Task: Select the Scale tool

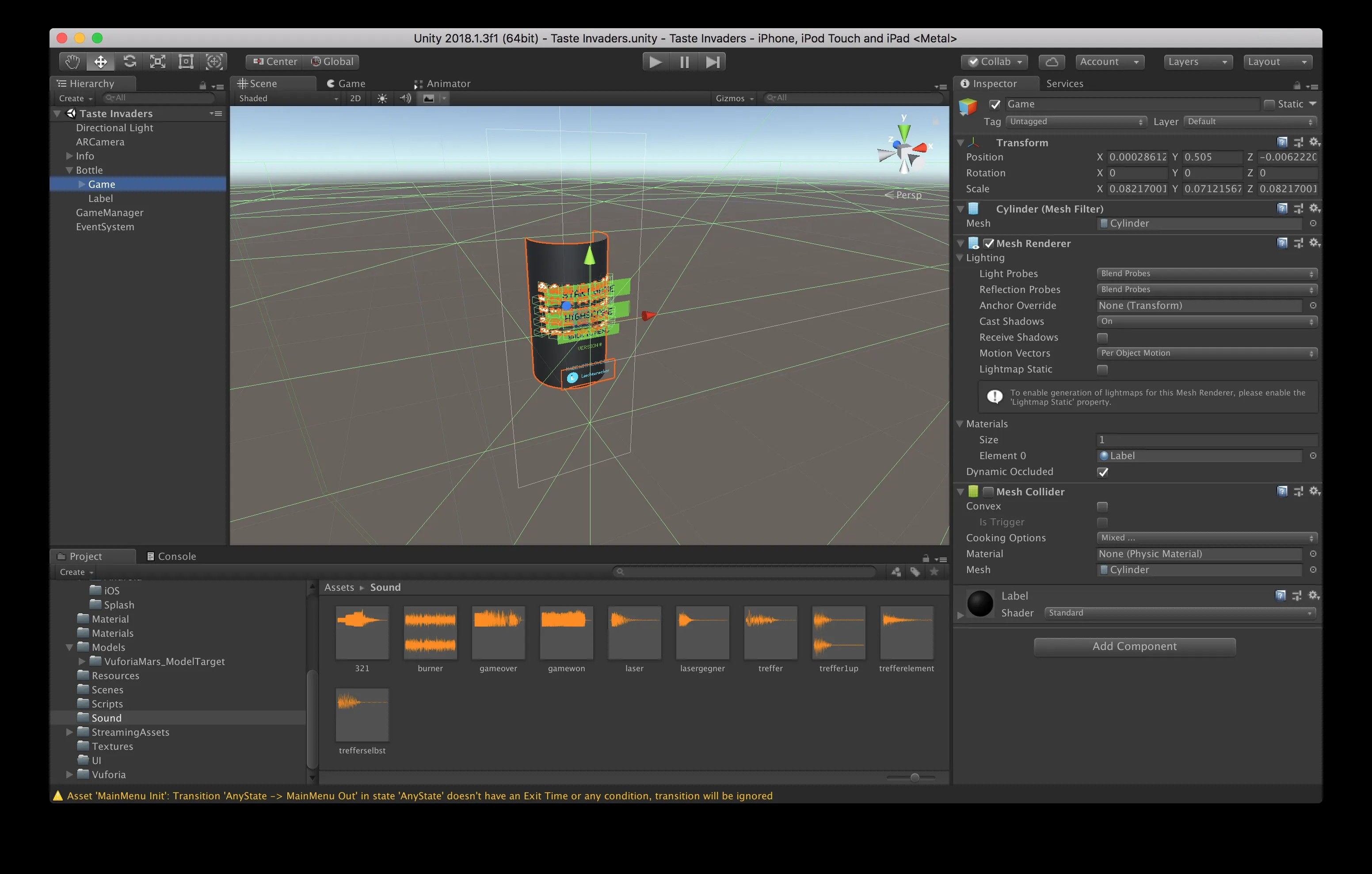Action: (x=158, y=61)
